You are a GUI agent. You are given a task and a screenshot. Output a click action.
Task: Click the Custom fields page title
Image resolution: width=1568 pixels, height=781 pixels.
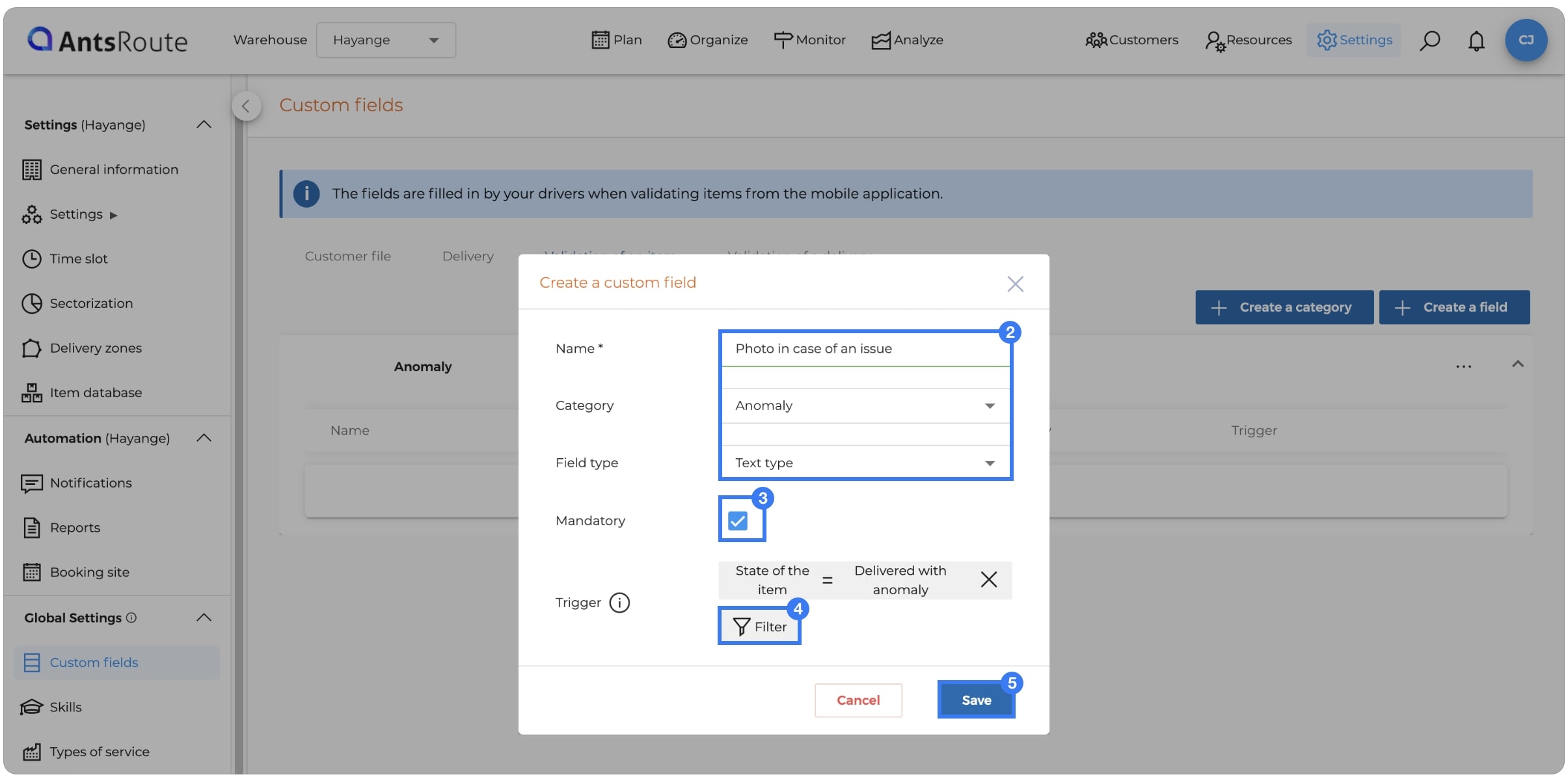coord(341,105)
